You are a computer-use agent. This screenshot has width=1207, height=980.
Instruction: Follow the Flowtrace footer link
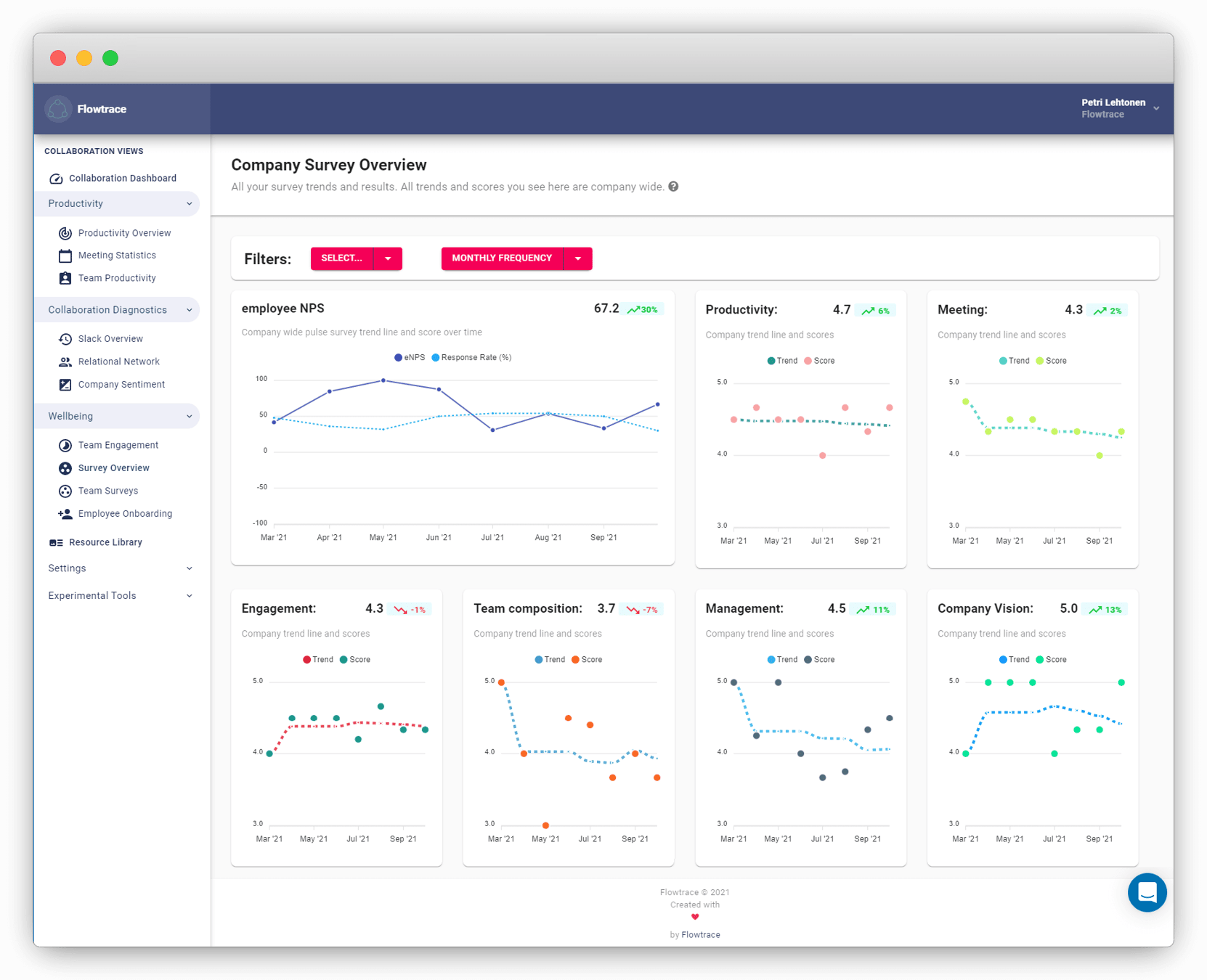(700, 934)
